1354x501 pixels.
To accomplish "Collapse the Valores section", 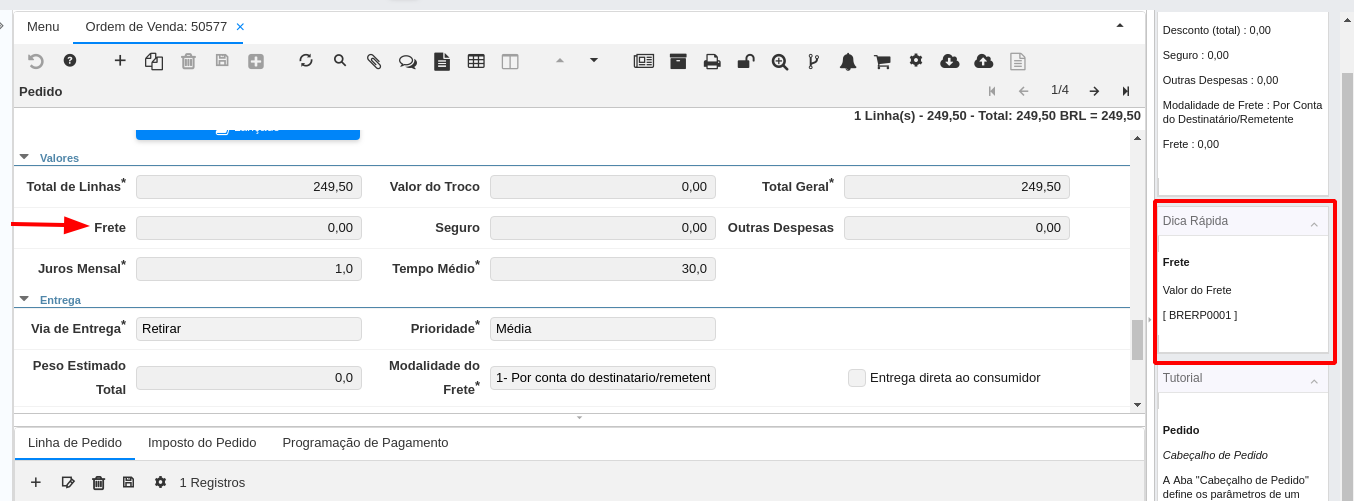I will pos(24,157).
